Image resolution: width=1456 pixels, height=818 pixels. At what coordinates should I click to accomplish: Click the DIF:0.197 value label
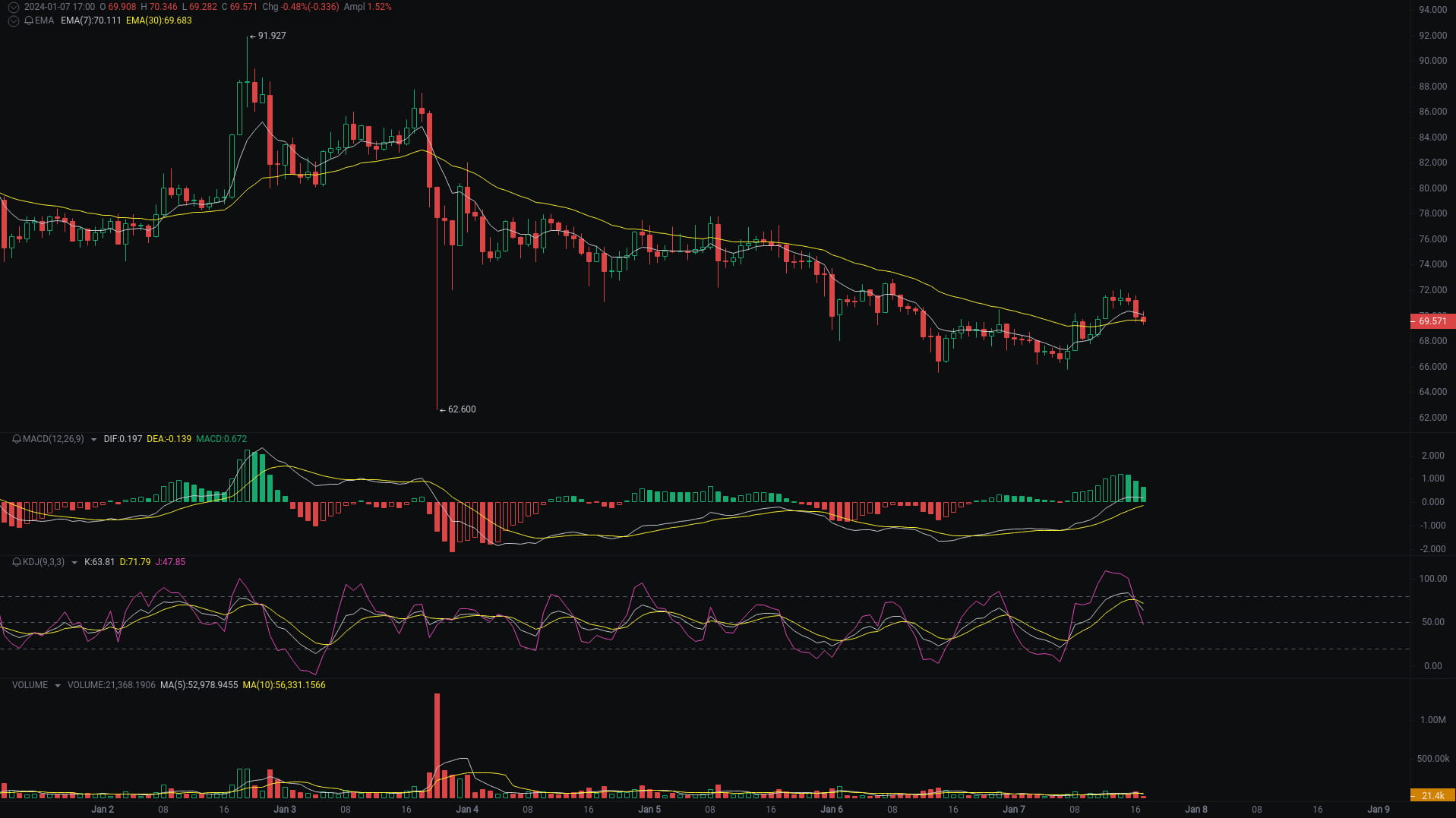pos(122,438)
